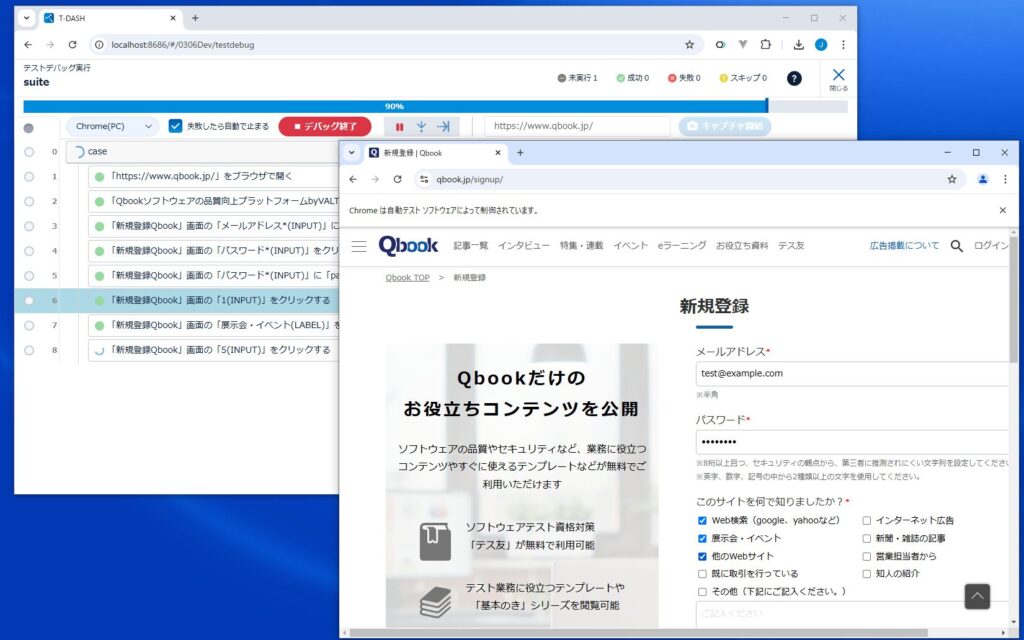Click the Qbook page horizontal scrollbar
Image resolution: width=1024 pixels, height=640 pixels.
(x=638, y=633)
